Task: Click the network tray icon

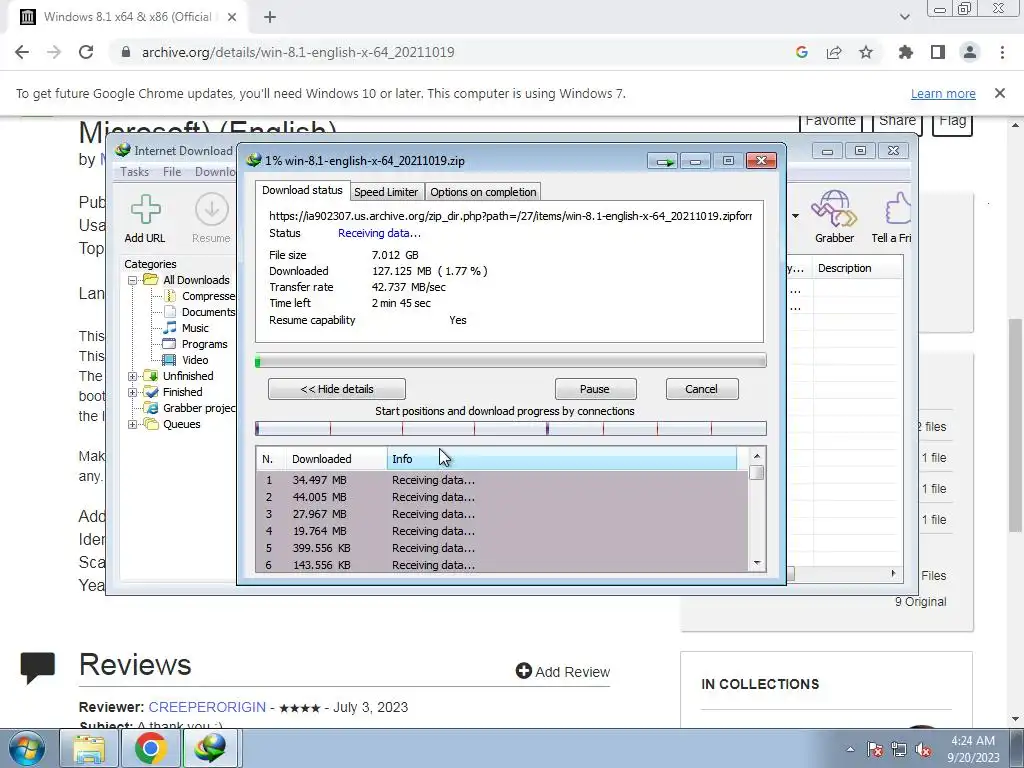Action: click(x=899, y=749)
